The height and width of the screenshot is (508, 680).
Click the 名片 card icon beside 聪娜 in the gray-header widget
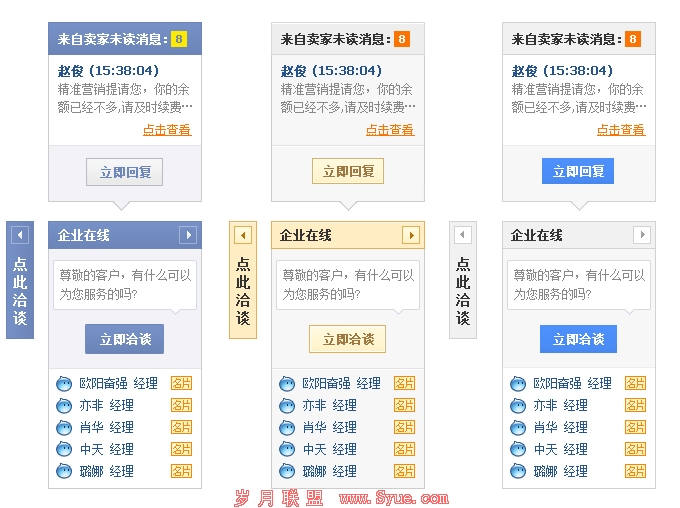tap(635, 471)
